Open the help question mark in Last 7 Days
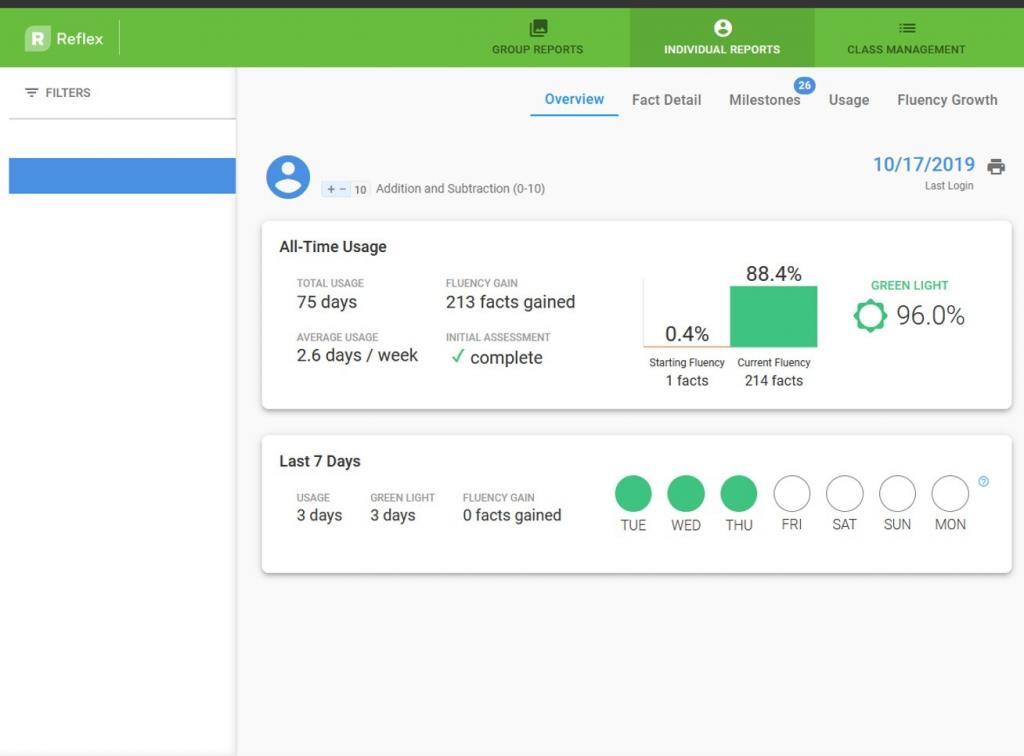 (983, 481)
